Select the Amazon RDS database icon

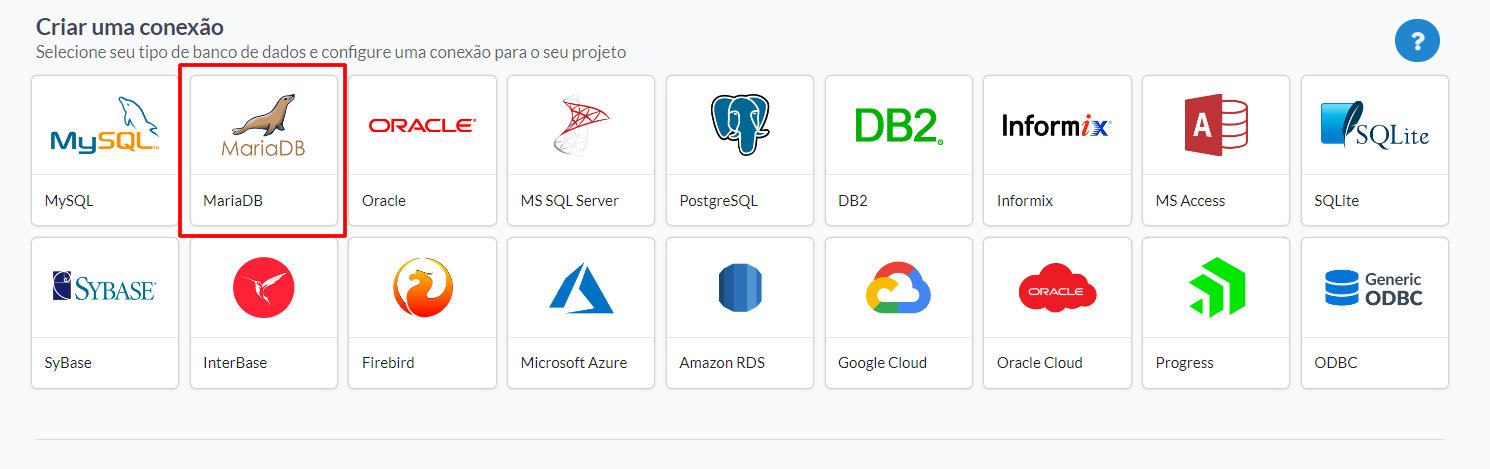click(x=740, y=288)
